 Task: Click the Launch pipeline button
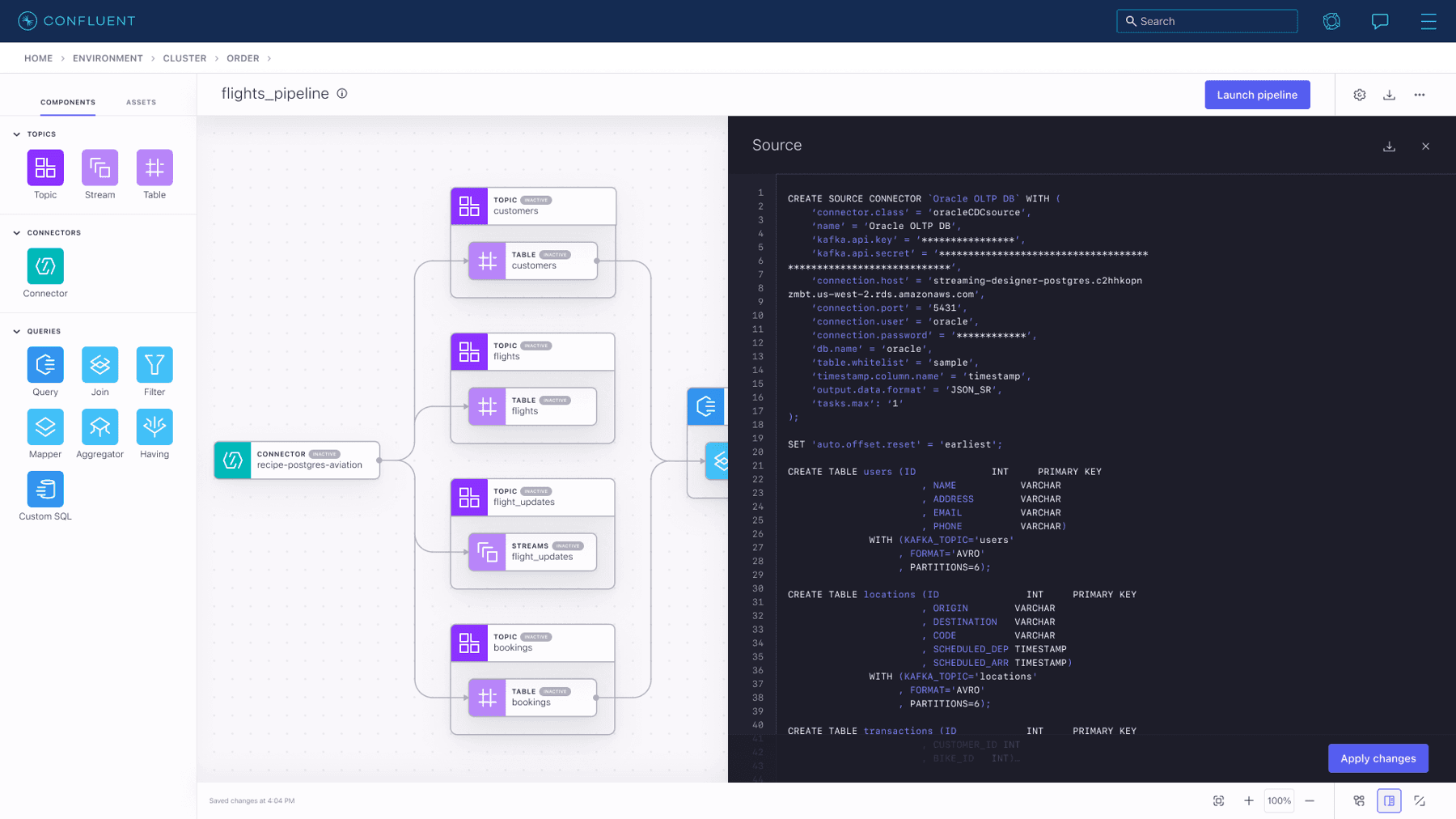pos(1257,95)
